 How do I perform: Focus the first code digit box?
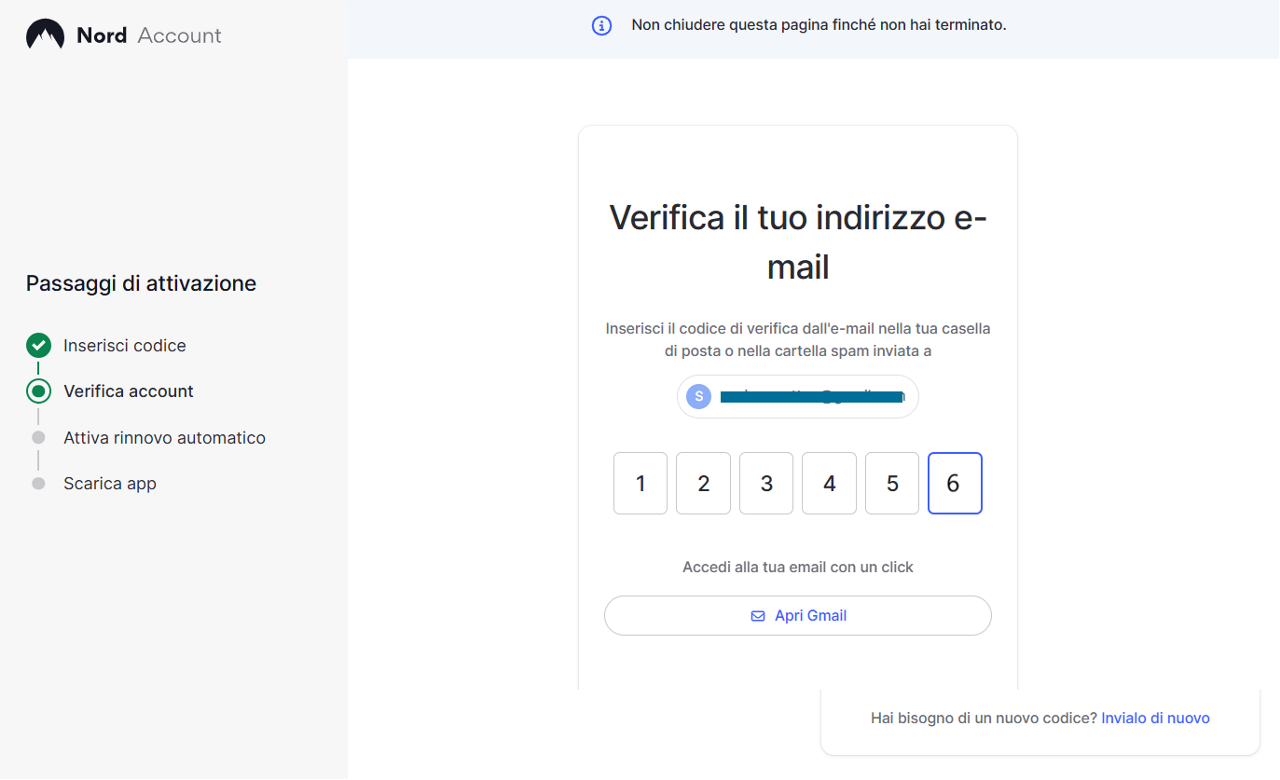point(640,484)
